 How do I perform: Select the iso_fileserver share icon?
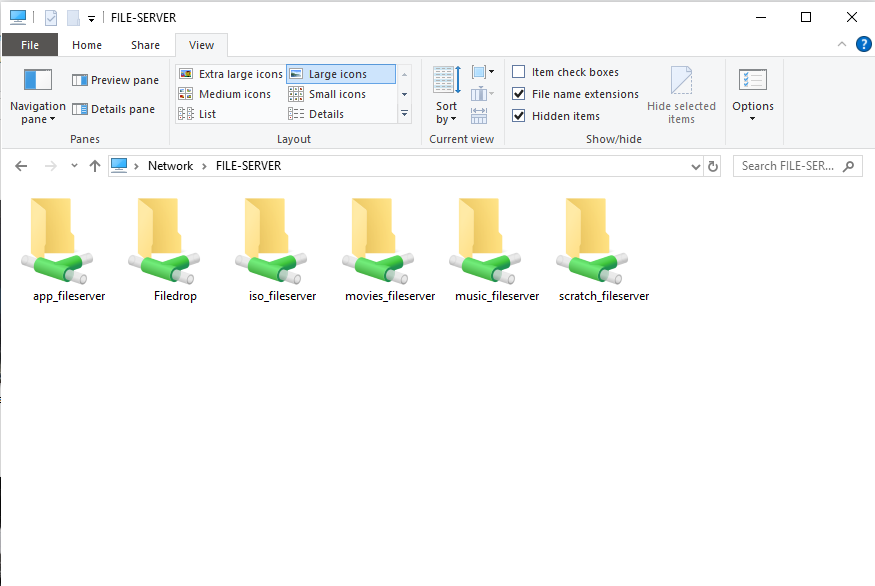point(271,241)
